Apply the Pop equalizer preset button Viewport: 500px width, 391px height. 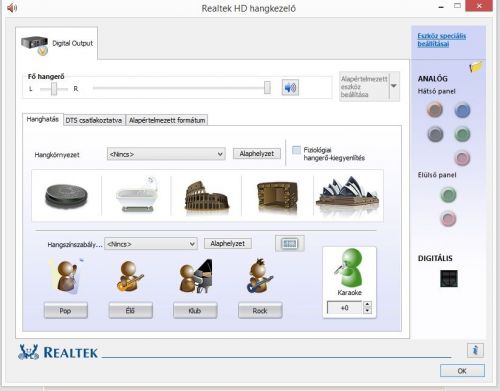tap(66, 311)
